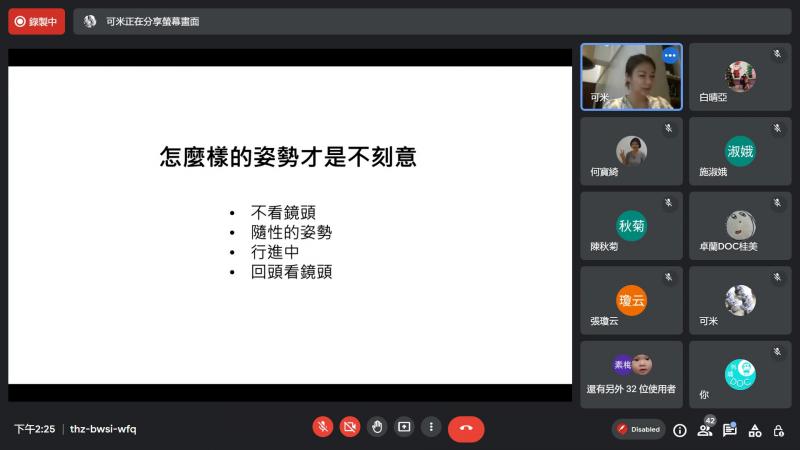Open blue options dots on 可米 video tile

click(x=670, y=56)
